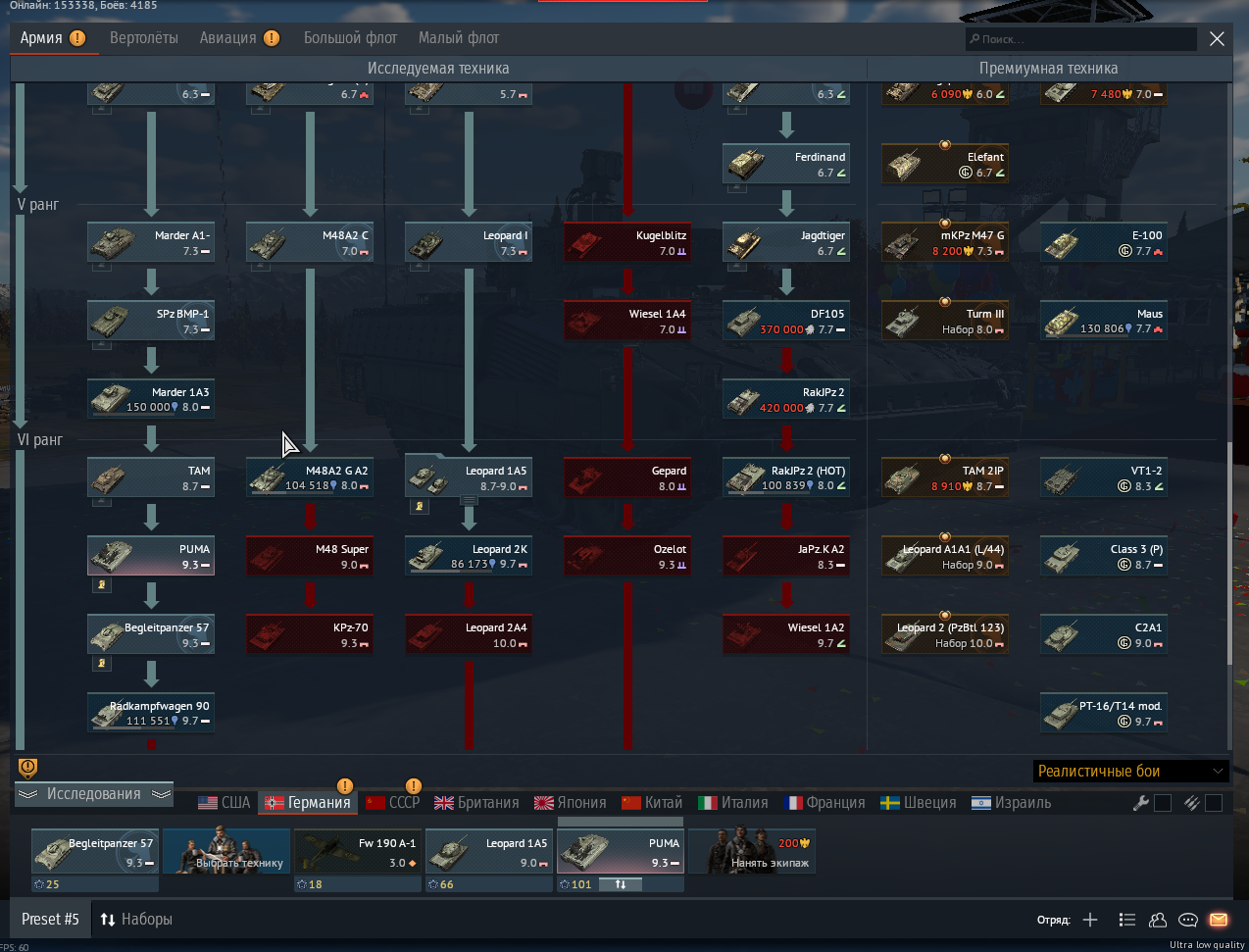
Task: Click the yellow shield warning icon above Исследования
Action: click(27, 768)
